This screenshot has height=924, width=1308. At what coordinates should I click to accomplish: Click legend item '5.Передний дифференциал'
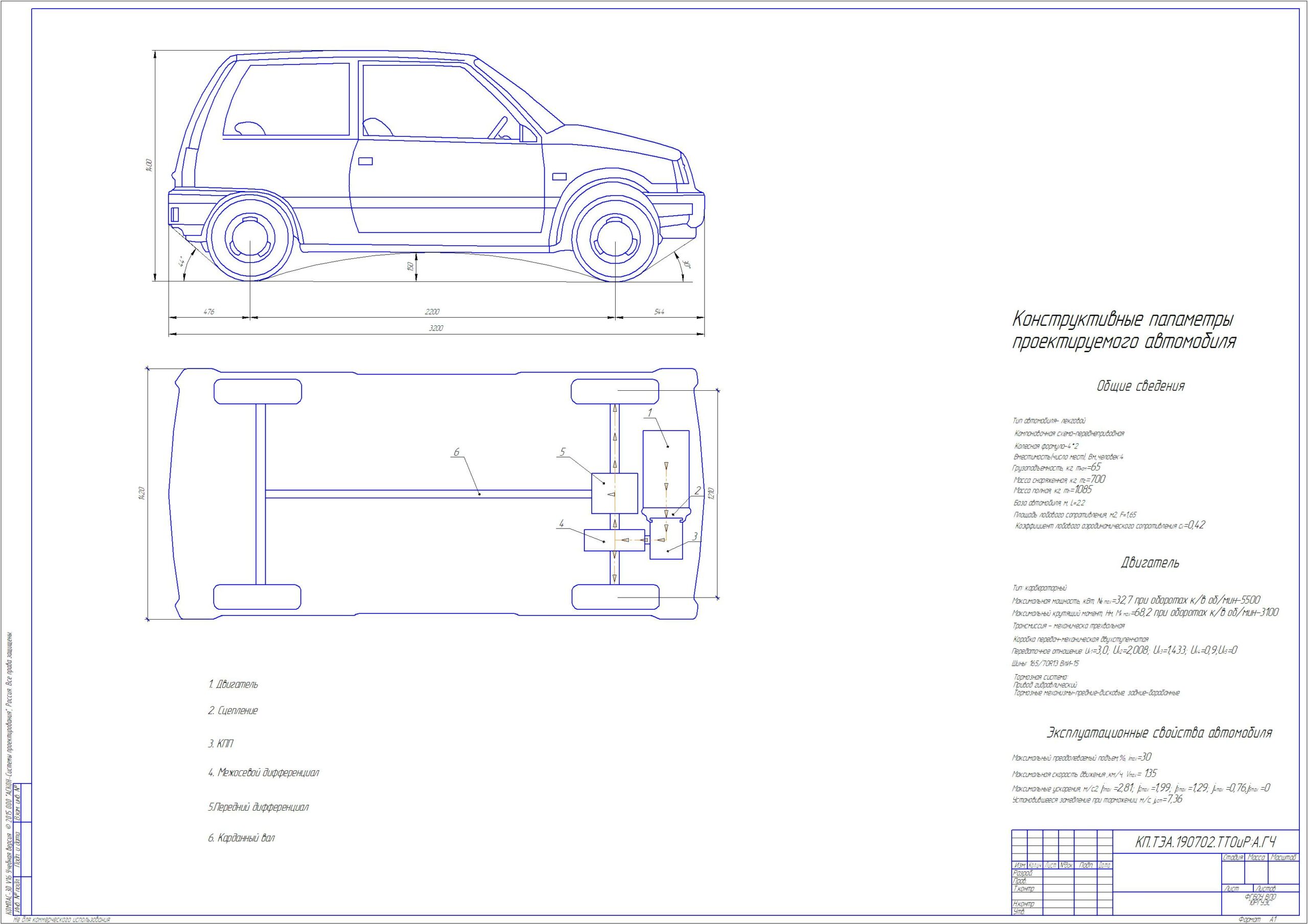coord(259,807)
